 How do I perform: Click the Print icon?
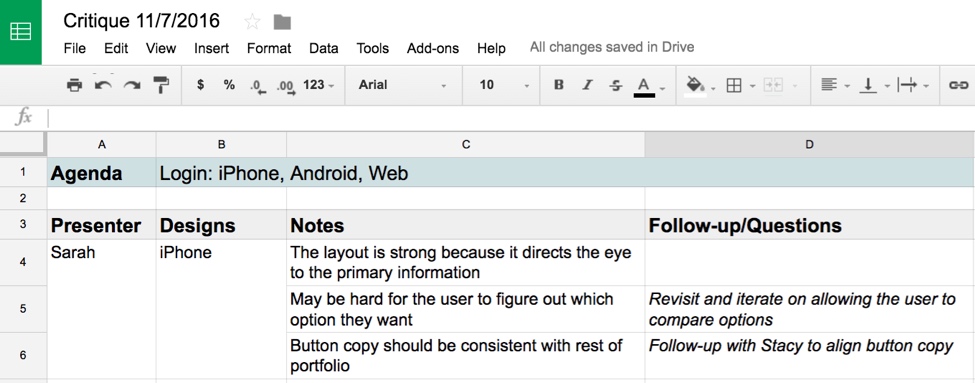(x=75, y=85)
